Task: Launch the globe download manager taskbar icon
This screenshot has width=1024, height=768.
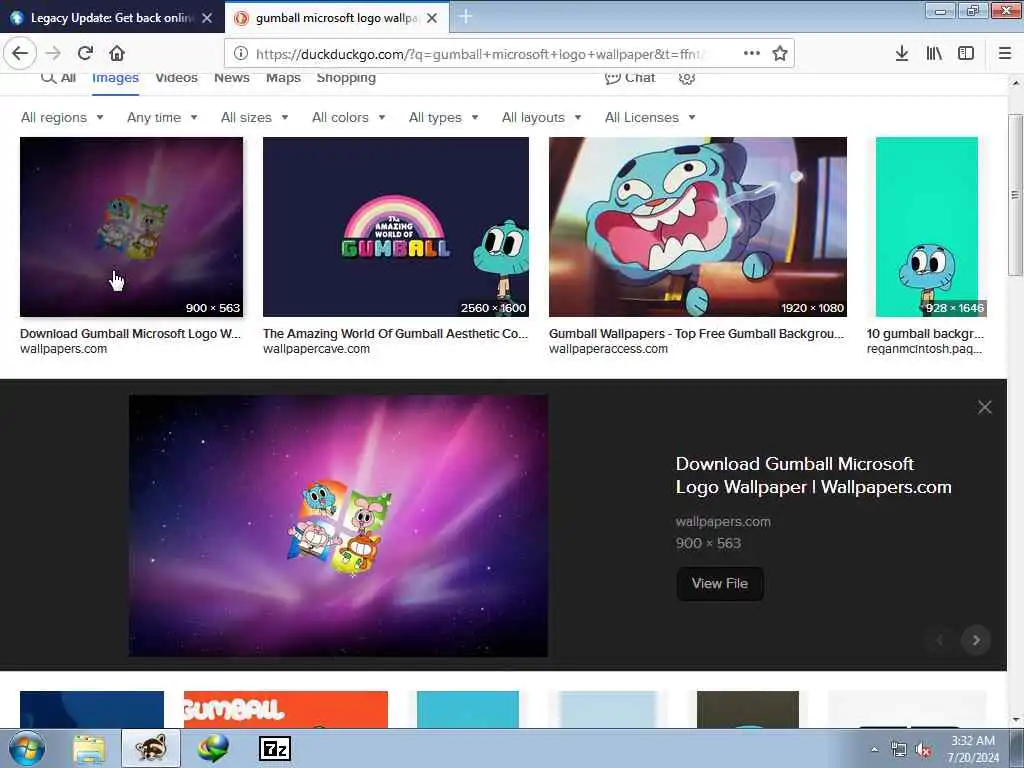Action: 213,748
